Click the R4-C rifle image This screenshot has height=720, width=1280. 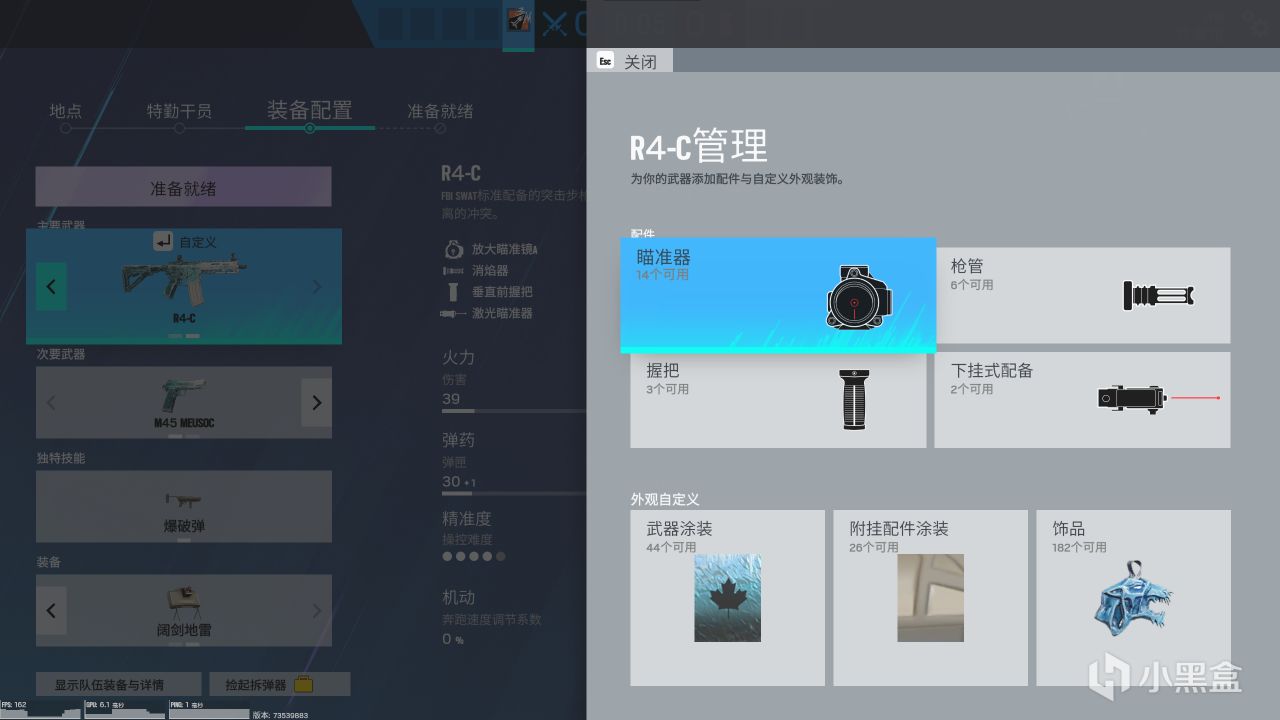184,281
